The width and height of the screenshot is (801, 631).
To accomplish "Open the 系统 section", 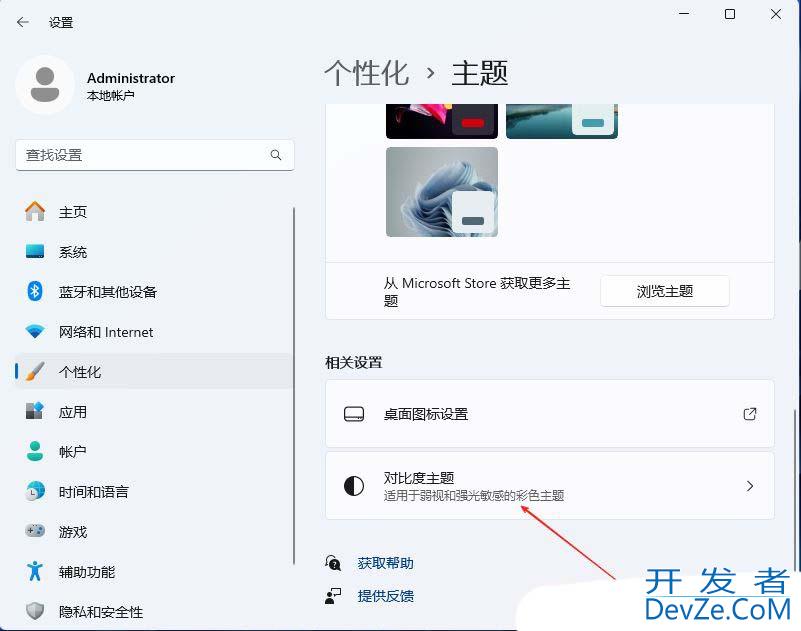I will 153,251.
